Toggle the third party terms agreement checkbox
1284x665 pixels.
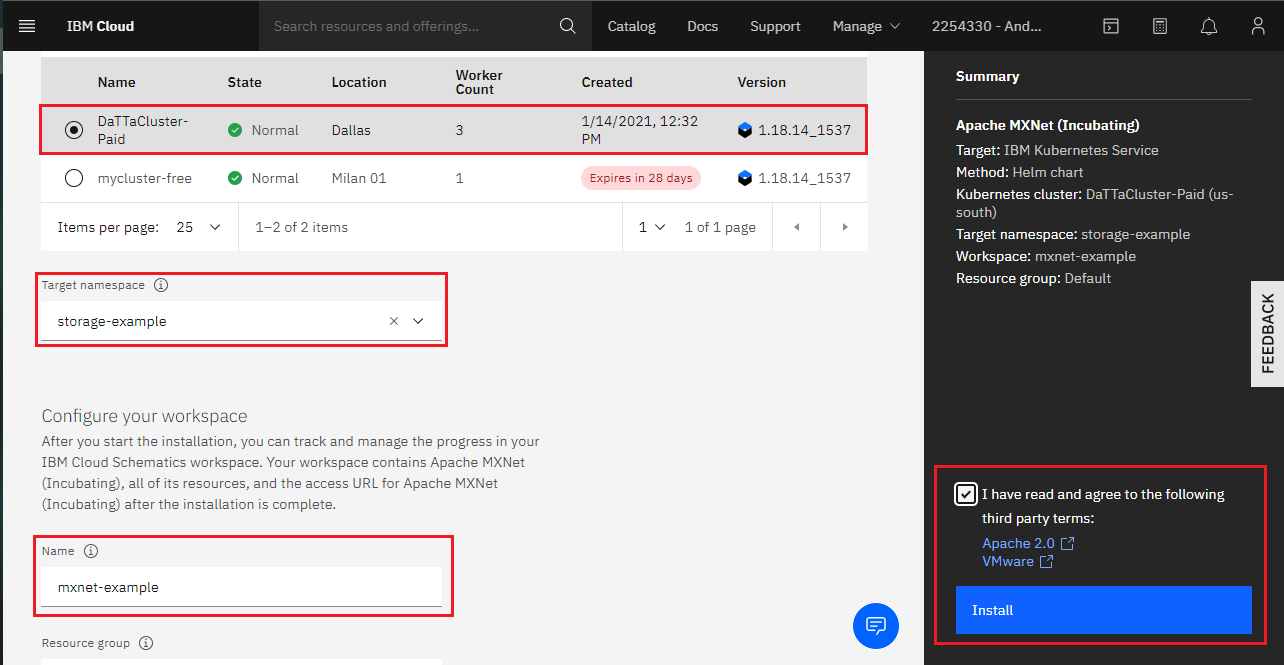pyautogui.click(x=965, y=494)
